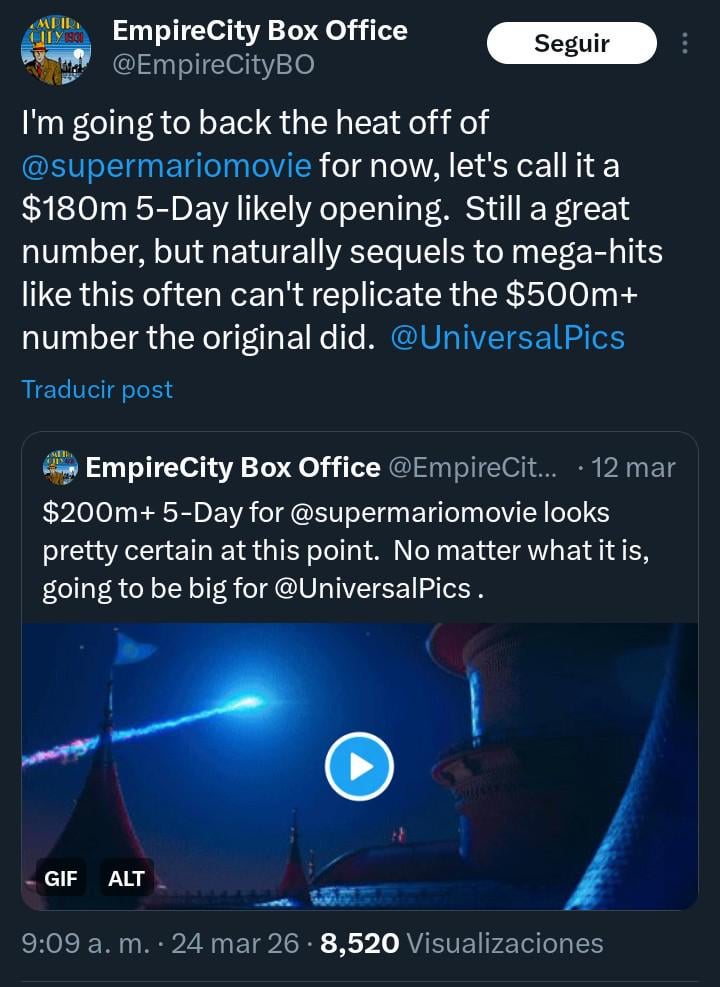The height and width of the screenshot is (987, 720).
Task: Play the GIF with the play button
Action: [359, 767]
